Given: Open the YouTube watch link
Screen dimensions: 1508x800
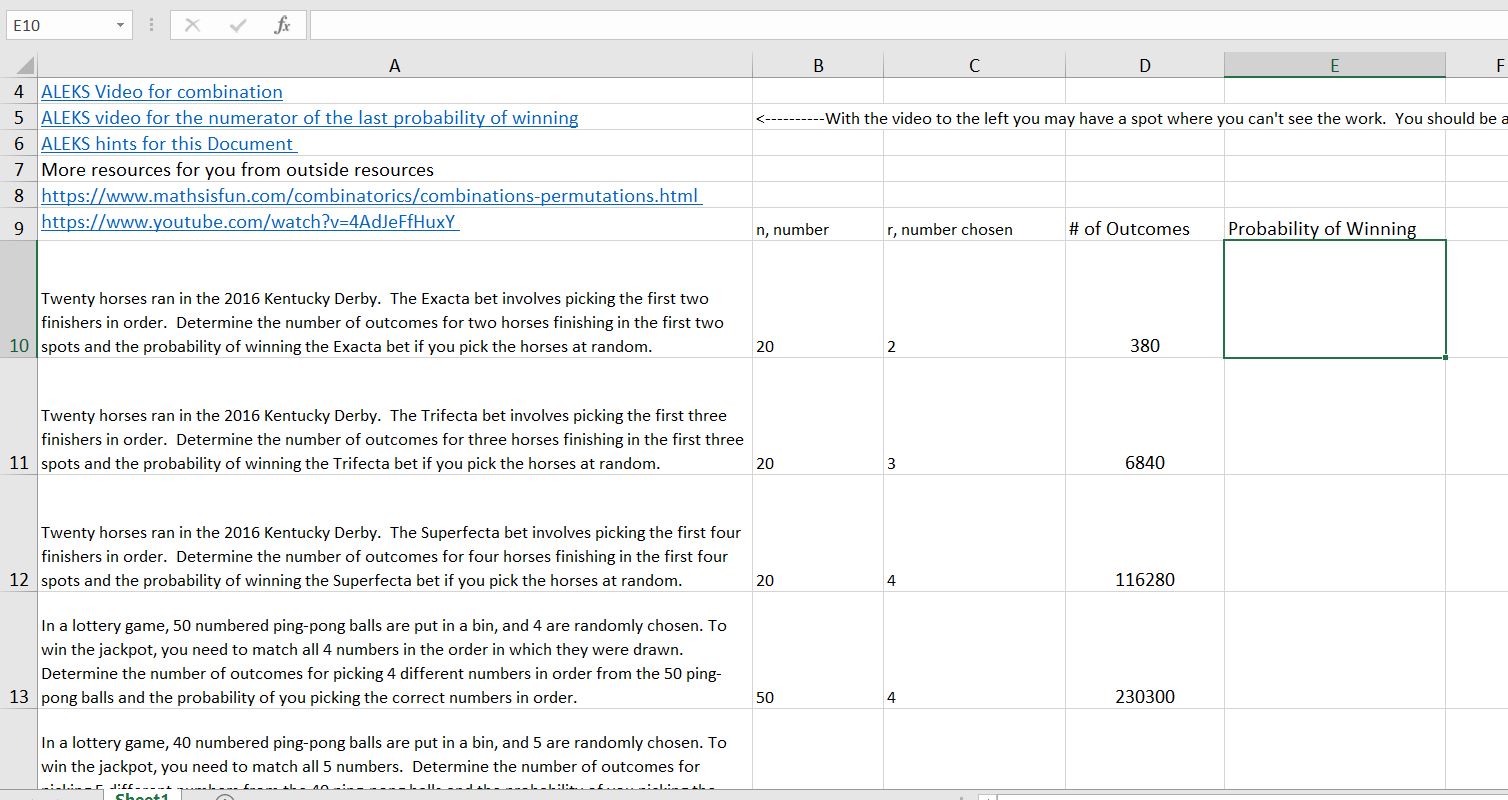Looking at the screenshot, I should tap(250, 222).
